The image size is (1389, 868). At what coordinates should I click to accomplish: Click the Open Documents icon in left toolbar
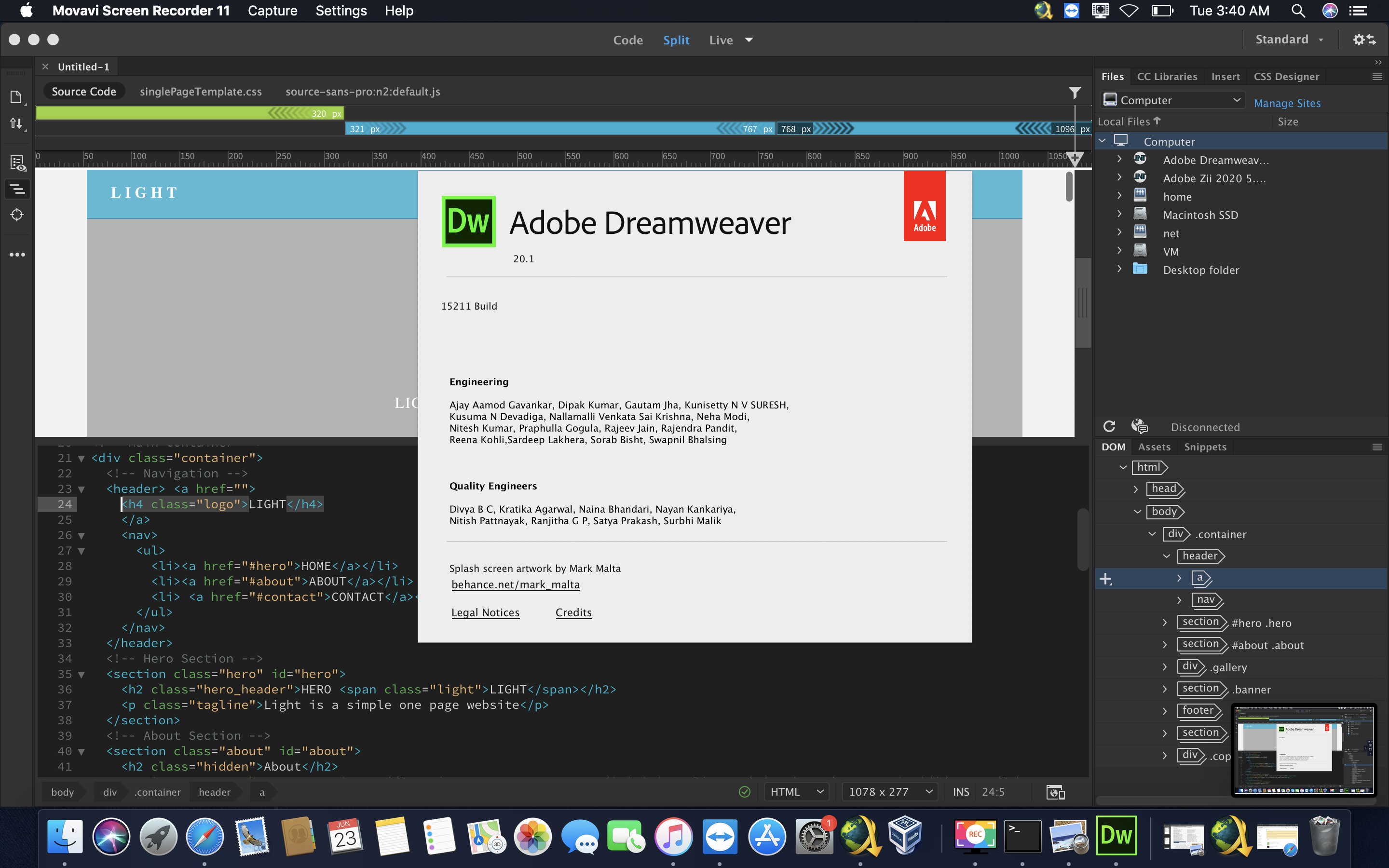point(16,97)
